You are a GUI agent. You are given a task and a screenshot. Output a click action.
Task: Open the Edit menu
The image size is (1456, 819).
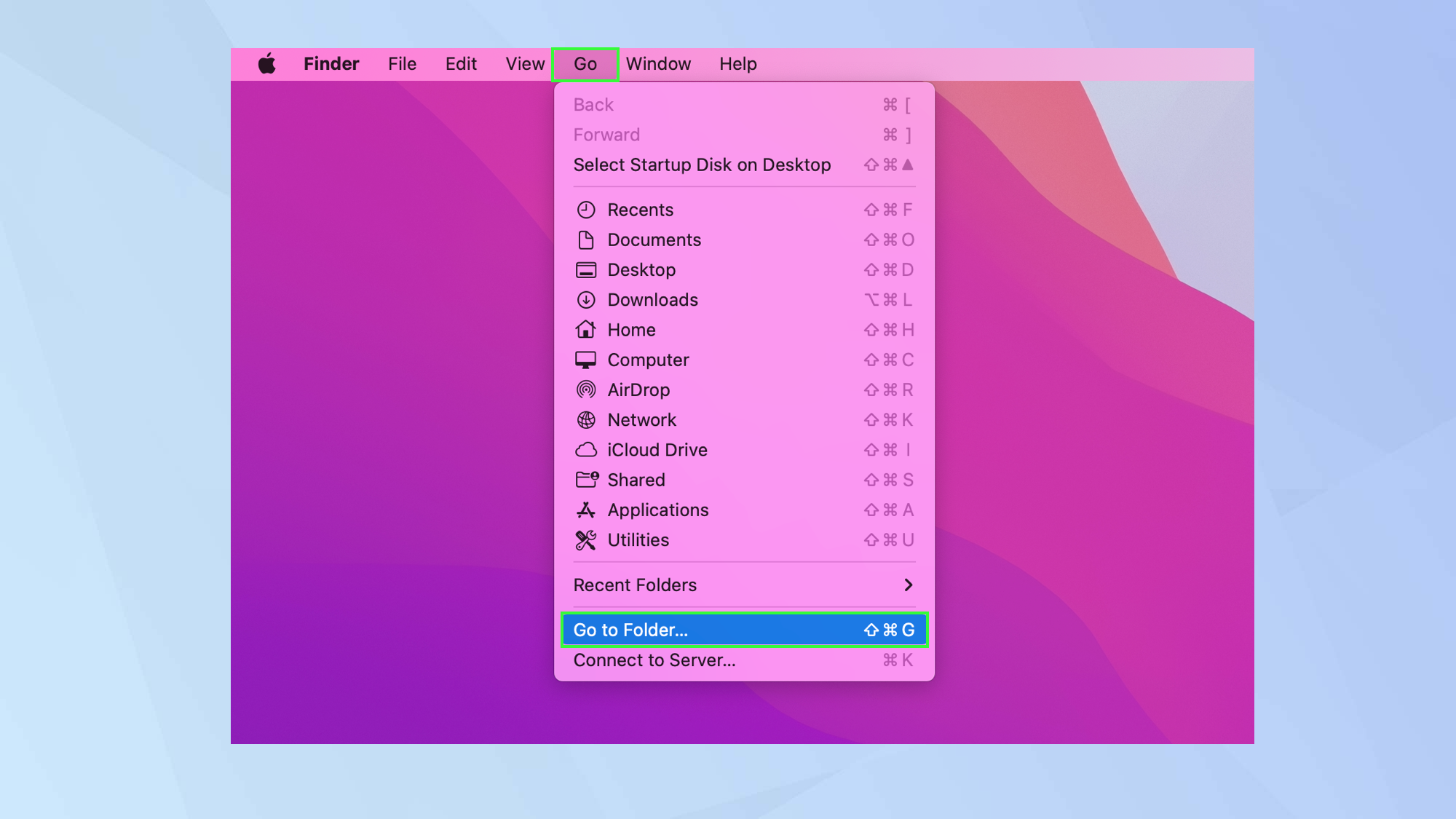coord(461,64)
